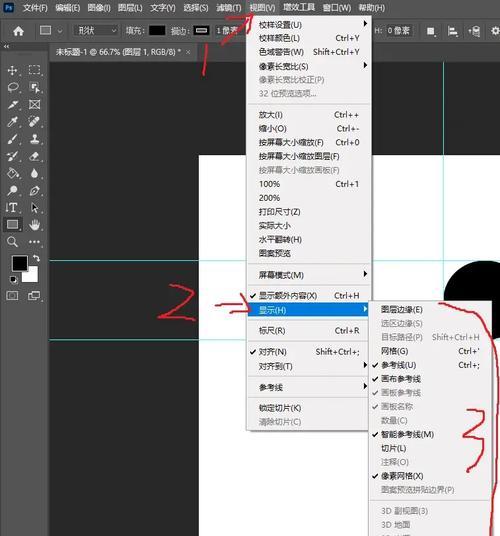Expand the 校样设置(U) submenu
The width and height of the screenshot is (500, 536).
pyautogui.click(x=308, y=25)
